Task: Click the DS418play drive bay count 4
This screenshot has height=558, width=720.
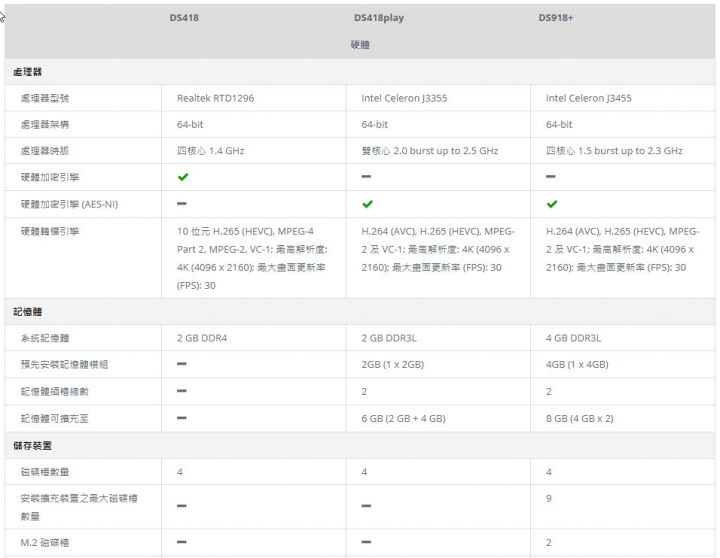Action: [364, 472]
